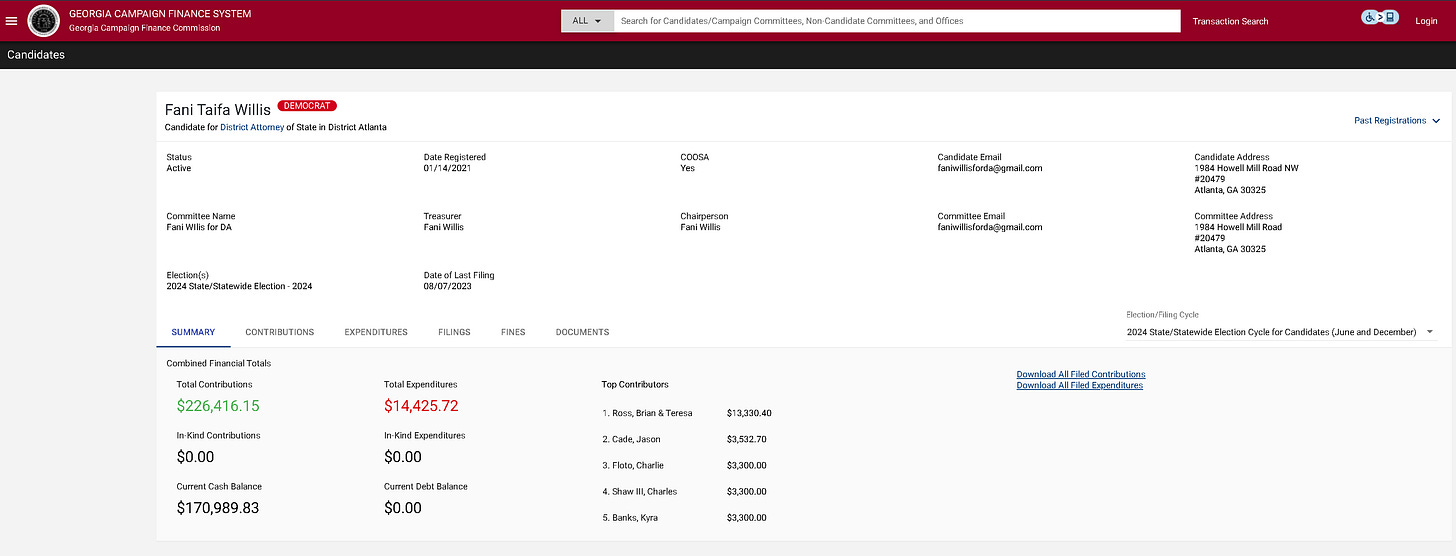Click the date registered 01/14/2021
Image resolution: width=1456 pixels, height=556 pixels.
point(447,168)
